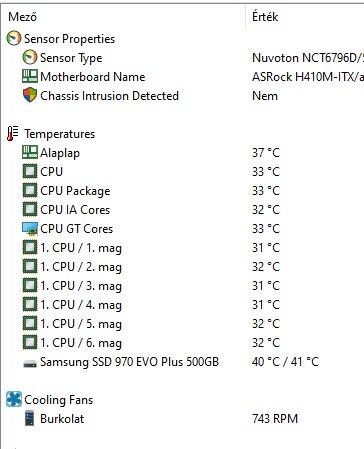Click the CPU GT Cores monitor icon
The height and width of the screenshot is (449, 364).
(x=30, y=229)
